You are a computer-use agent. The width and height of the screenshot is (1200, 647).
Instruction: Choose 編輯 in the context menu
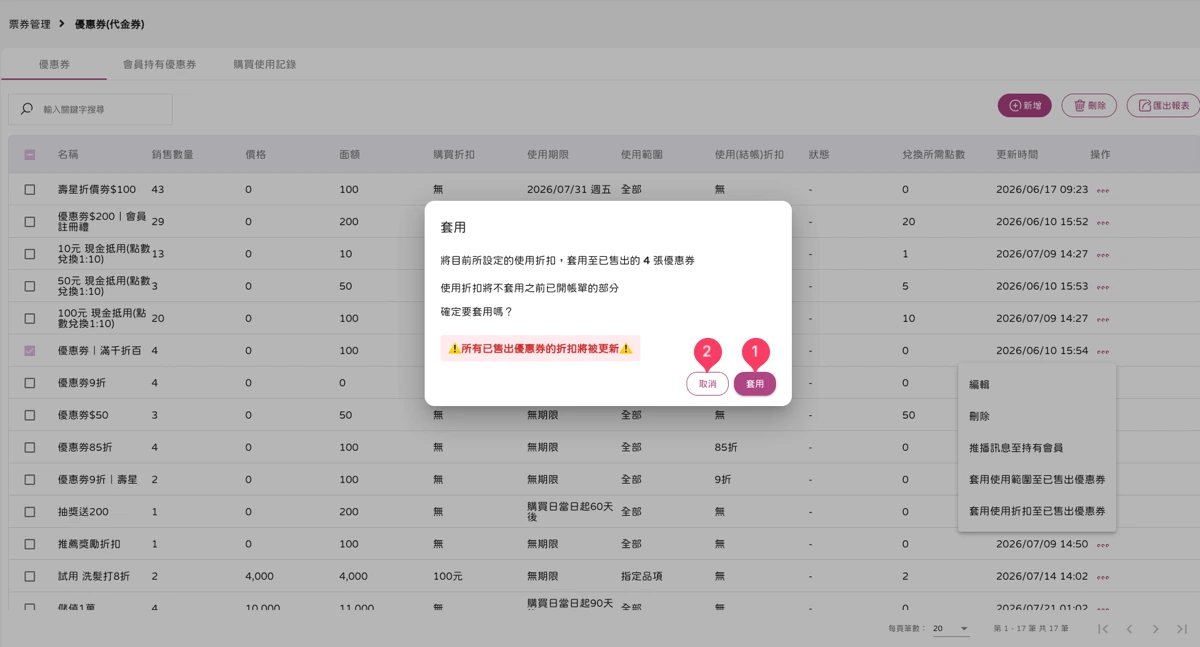1037,384
